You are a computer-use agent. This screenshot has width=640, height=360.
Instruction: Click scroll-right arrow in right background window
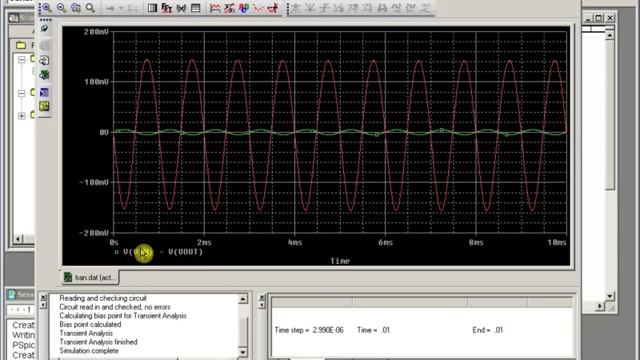click(x=600, y=306)
